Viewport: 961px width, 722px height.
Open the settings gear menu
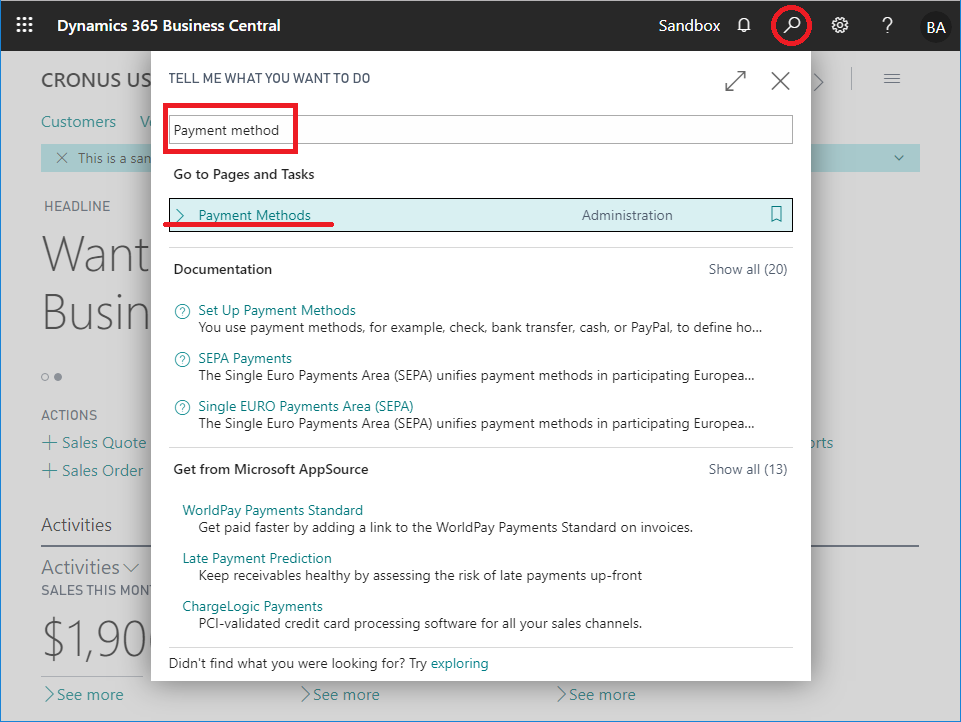click(839, 25)
